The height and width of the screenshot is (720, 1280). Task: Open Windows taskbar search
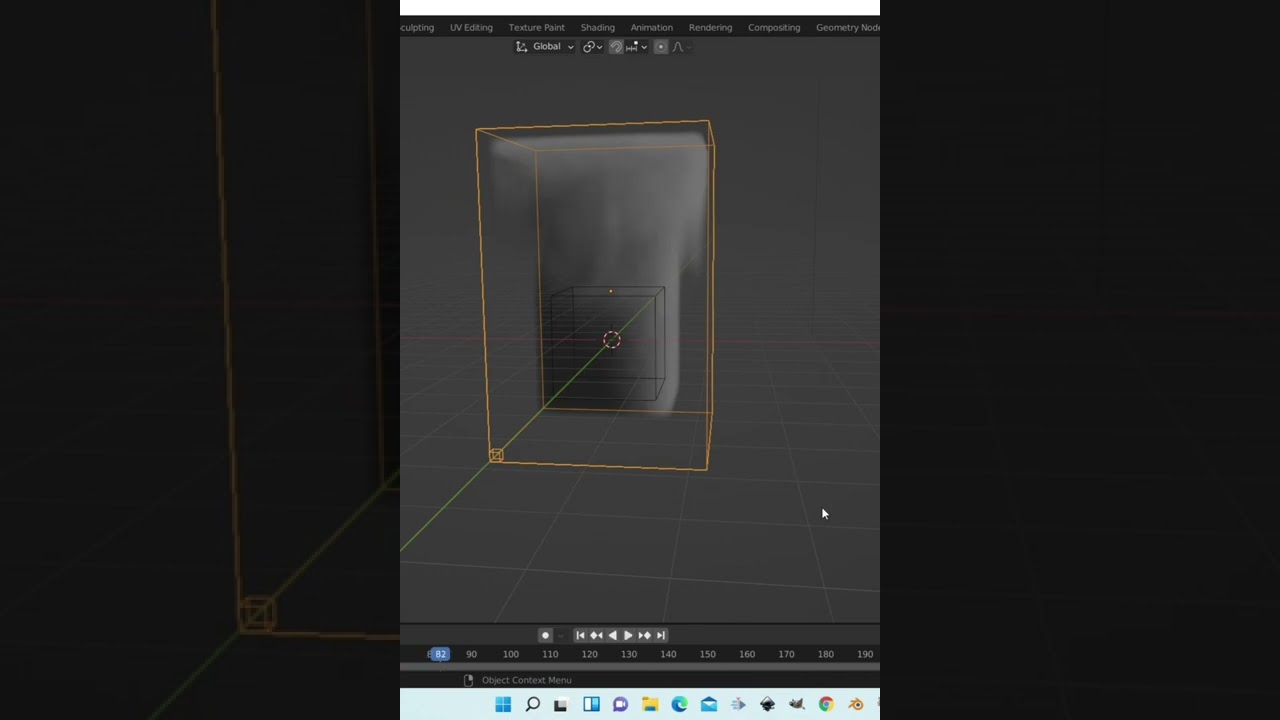pos(532,704)
